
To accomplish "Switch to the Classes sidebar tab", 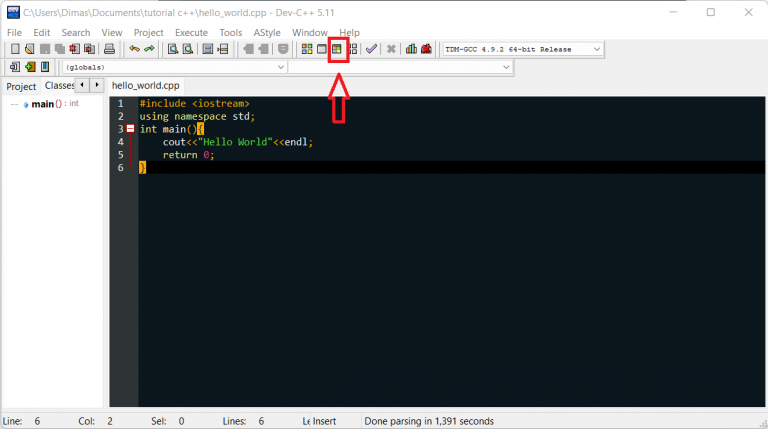I will click(59, 86).
